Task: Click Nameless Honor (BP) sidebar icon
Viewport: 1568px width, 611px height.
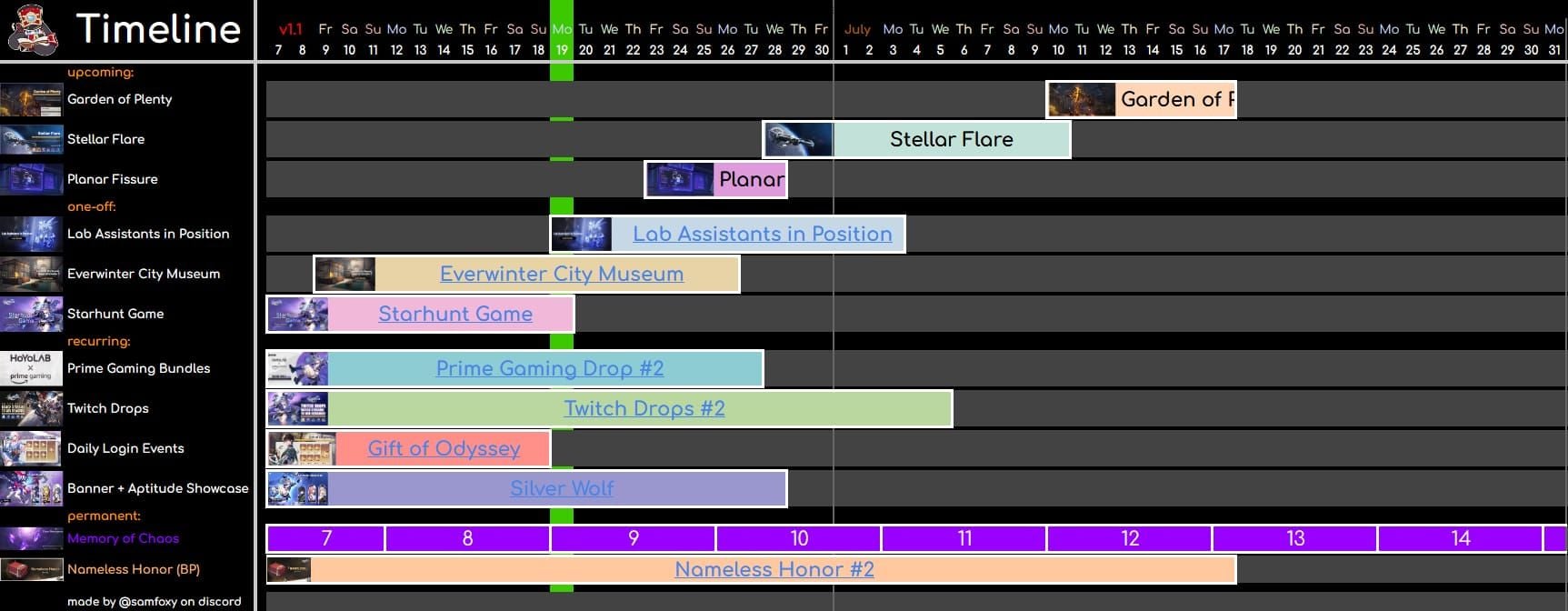Action: [x=32, y=569]
